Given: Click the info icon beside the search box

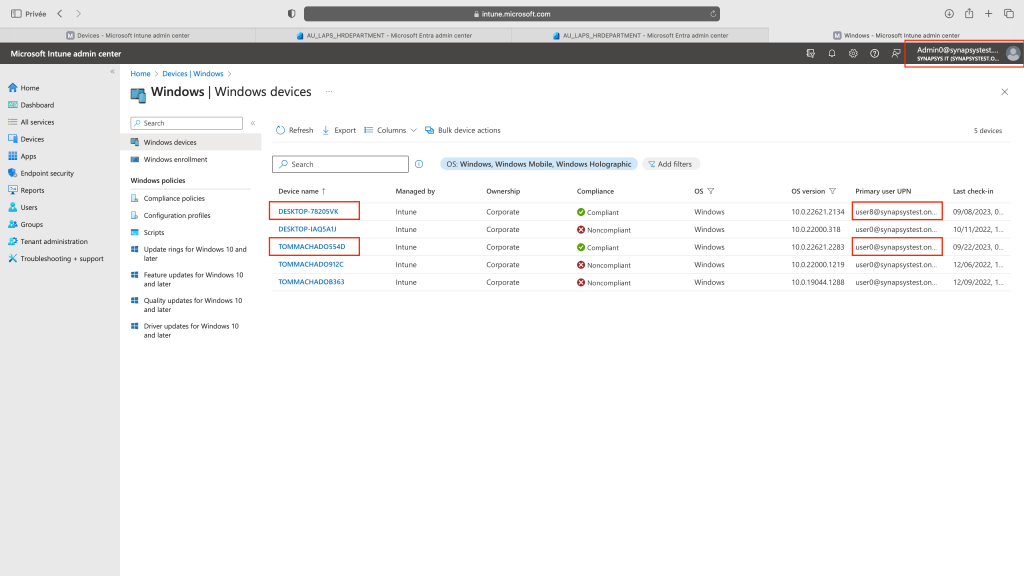Looking at the screenshot, I should [419, 164].
